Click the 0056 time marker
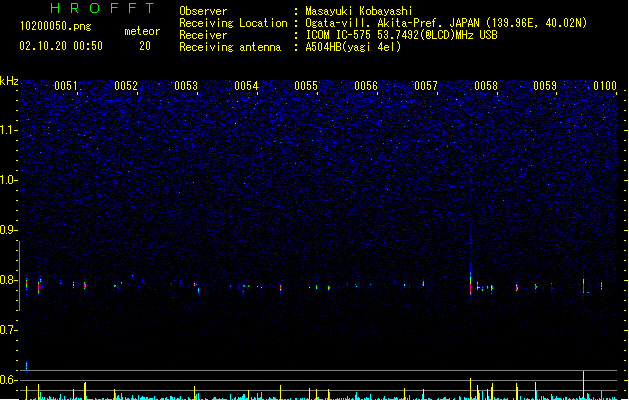This screenshot has height=400, width=629. [x=366, y=86]
